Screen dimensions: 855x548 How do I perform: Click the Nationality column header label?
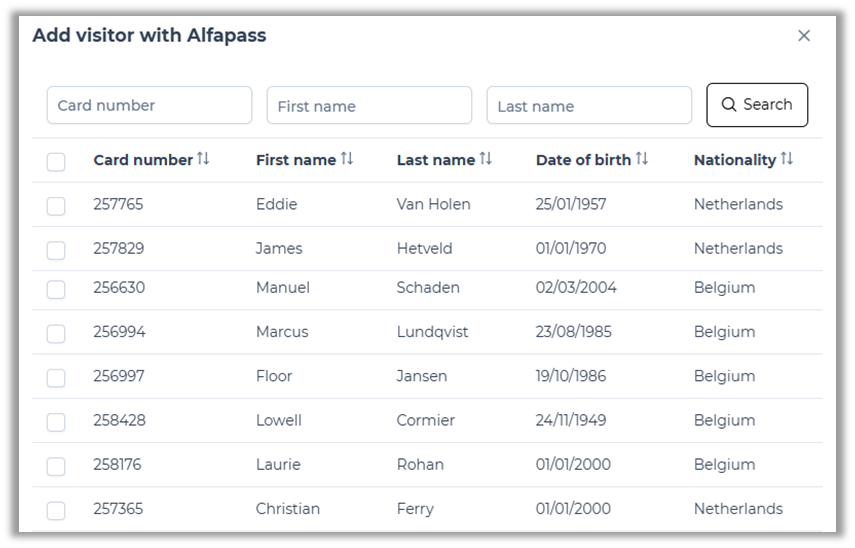[734, 160]
